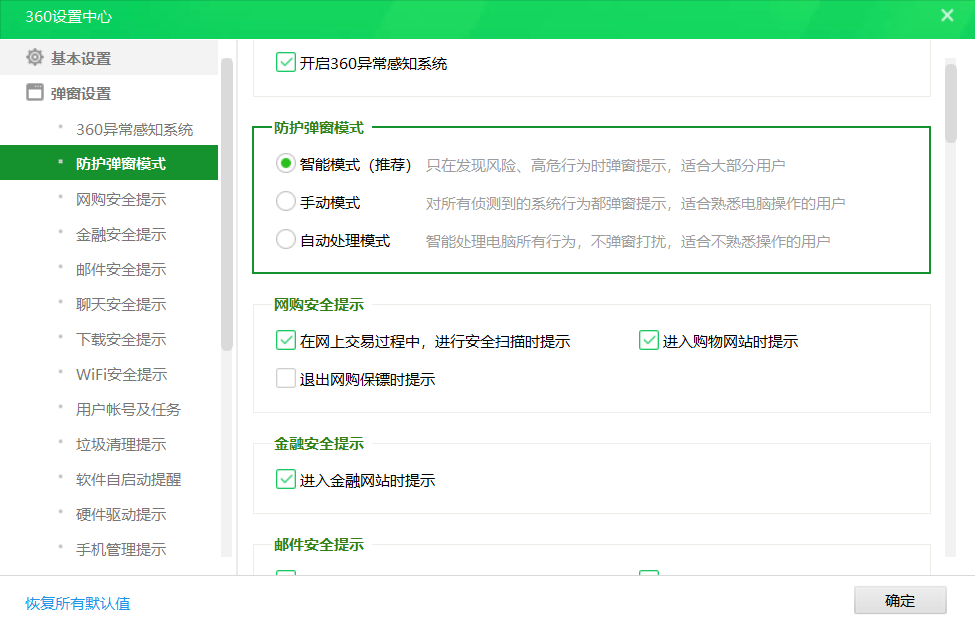Open WiFi安全提示 sidebar item
975x625 pixels.
click(x=121, y=374)
